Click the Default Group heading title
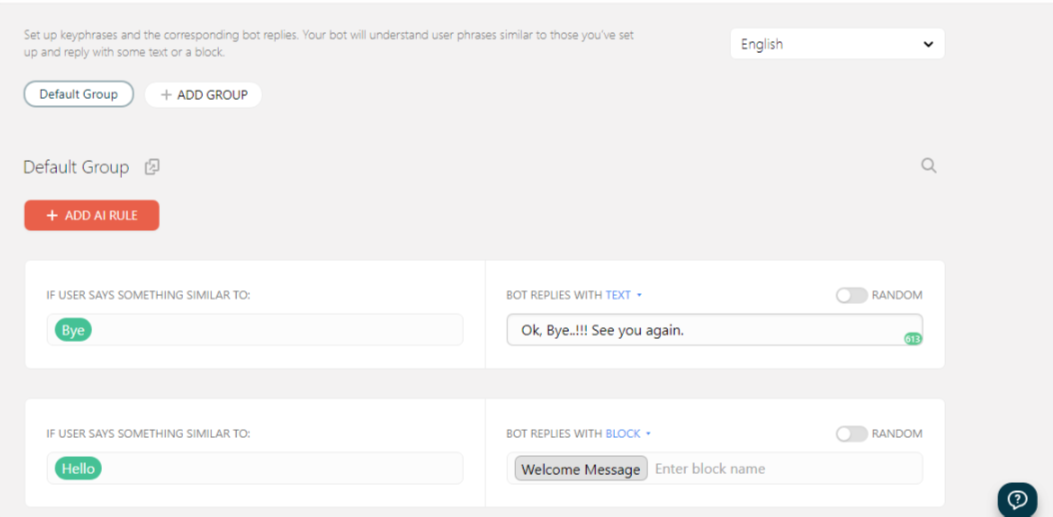Image resolution: width=1053 pixels, height=517 pixels. (x=76, y=167)
